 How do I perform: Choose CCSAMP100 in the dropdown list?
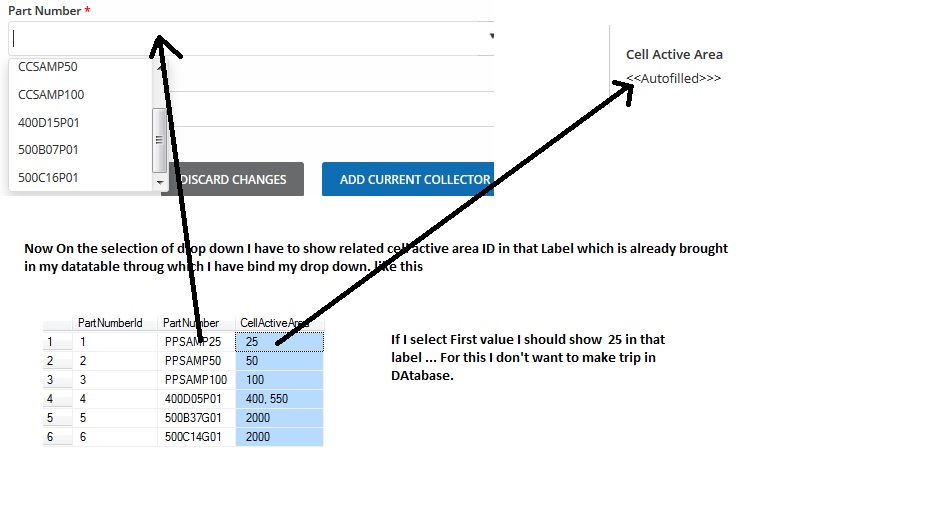click(51, 95)
